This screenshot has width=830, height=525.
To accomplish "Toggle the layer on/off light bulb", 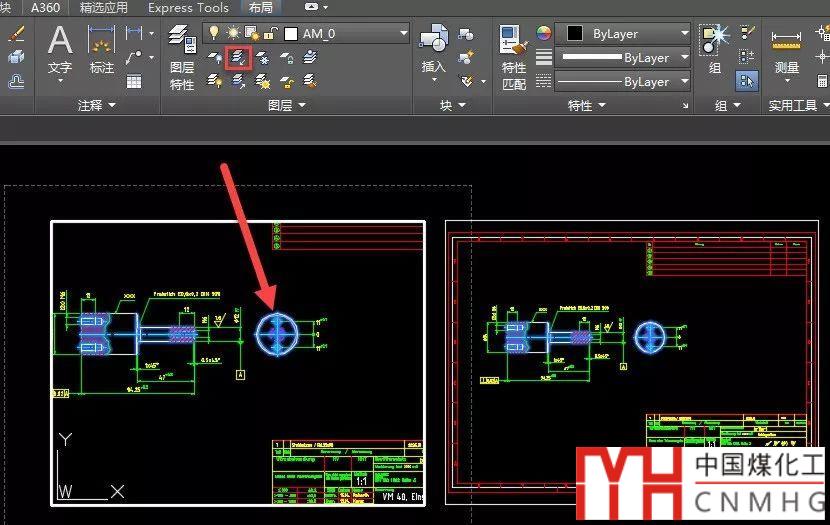I will coord(213,33).
